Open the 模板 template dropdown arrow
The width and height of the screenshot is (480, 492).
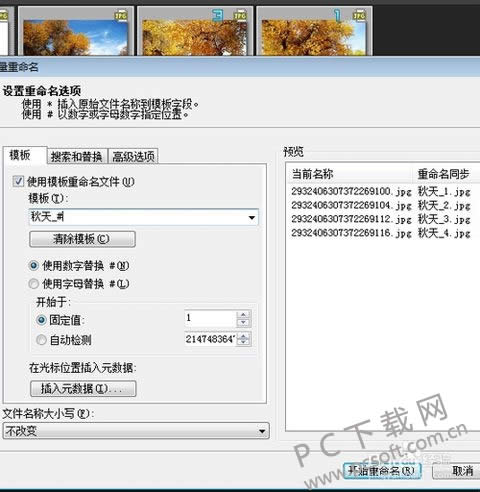tap(252, 218)
